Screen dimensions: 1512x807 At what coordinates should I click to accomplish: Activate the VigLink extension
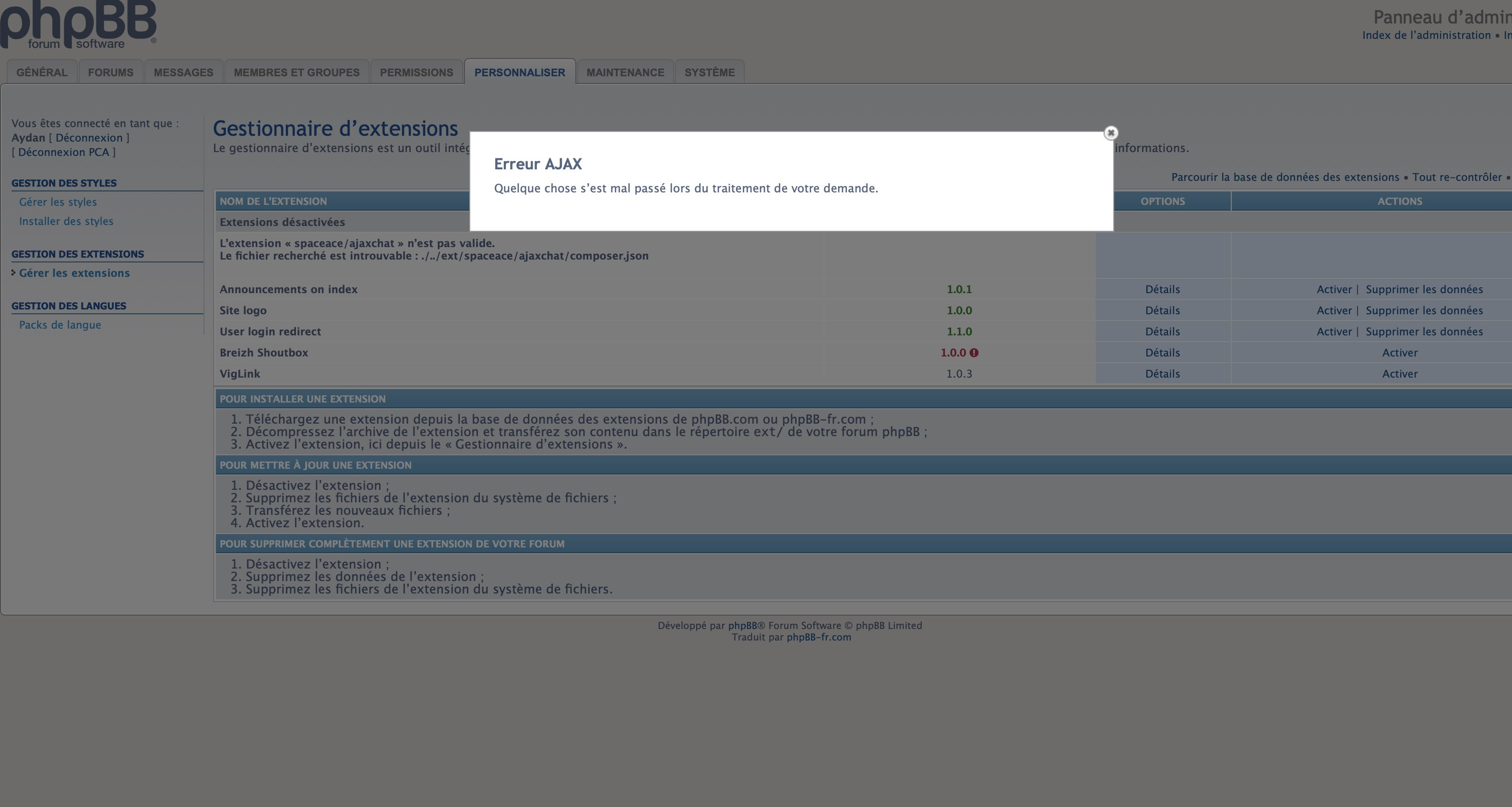(1399, 374)
